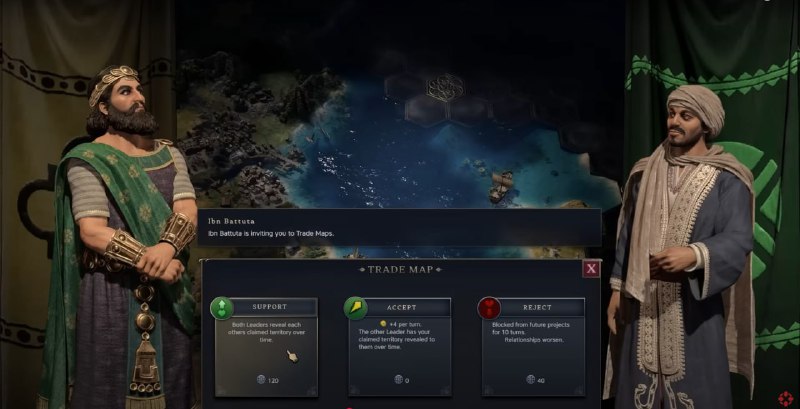Viewport: 800px width, 409px height.
Task: Click the Ibn Battuta invitation message box
Action: coord(399,227)
